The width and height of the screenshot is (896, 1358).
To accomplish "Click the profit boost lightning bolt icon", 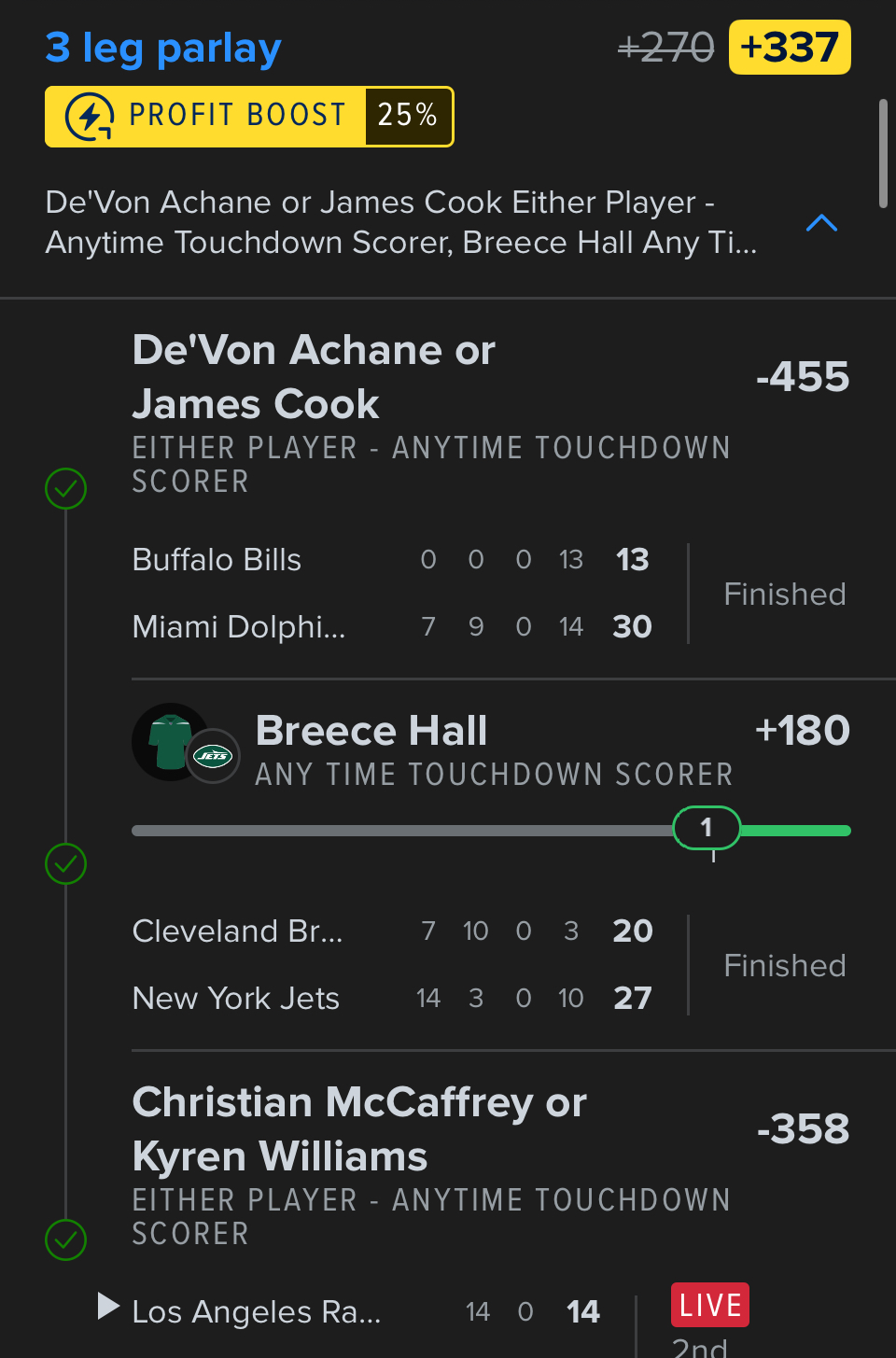I will pos(90,117).
